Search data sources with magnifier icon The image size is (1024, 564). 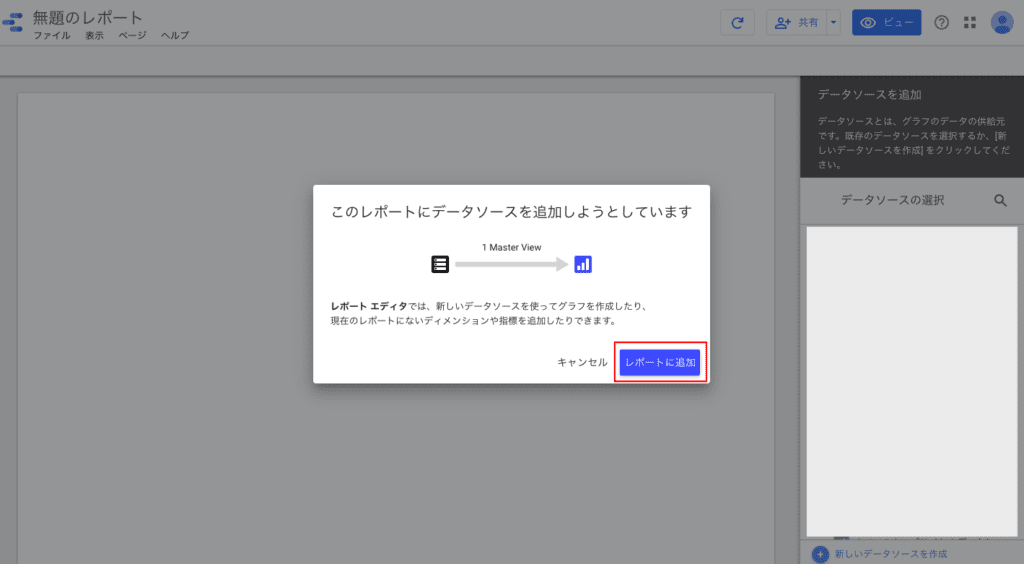(x=1000, y=200)
